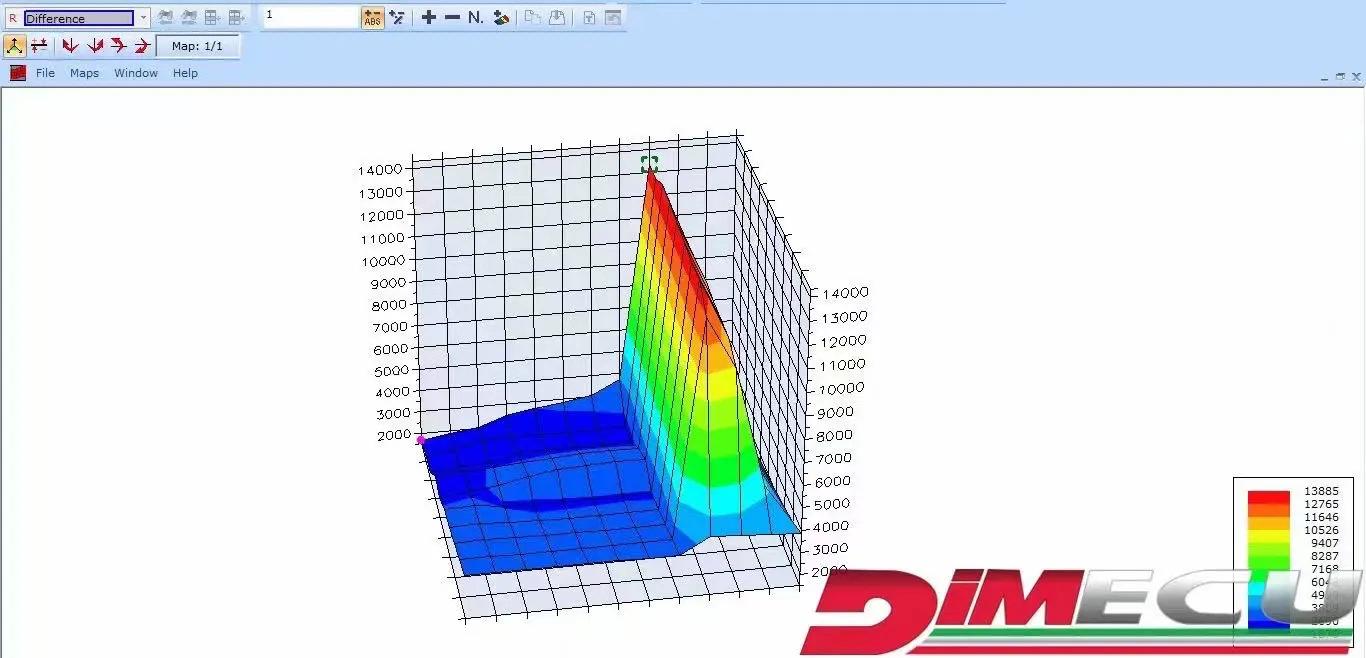Click the 14000 label on the left axis

point(380,170)
